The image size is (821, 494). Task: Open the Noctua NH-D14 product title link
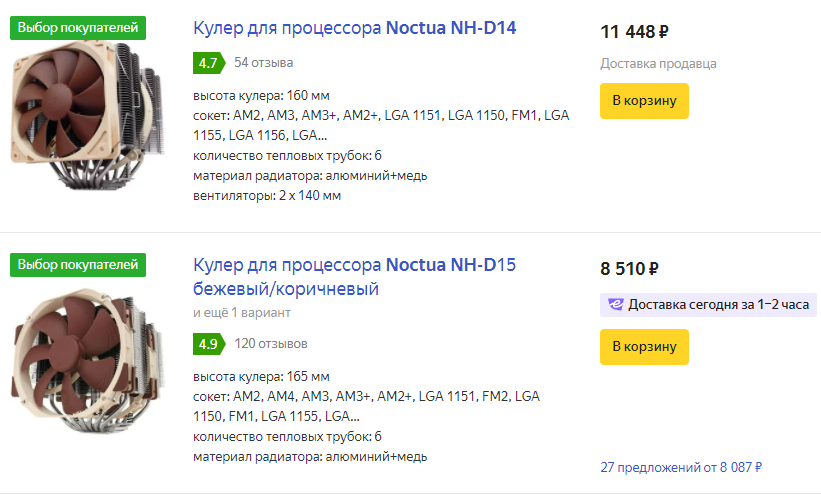[x=354, y=28]
